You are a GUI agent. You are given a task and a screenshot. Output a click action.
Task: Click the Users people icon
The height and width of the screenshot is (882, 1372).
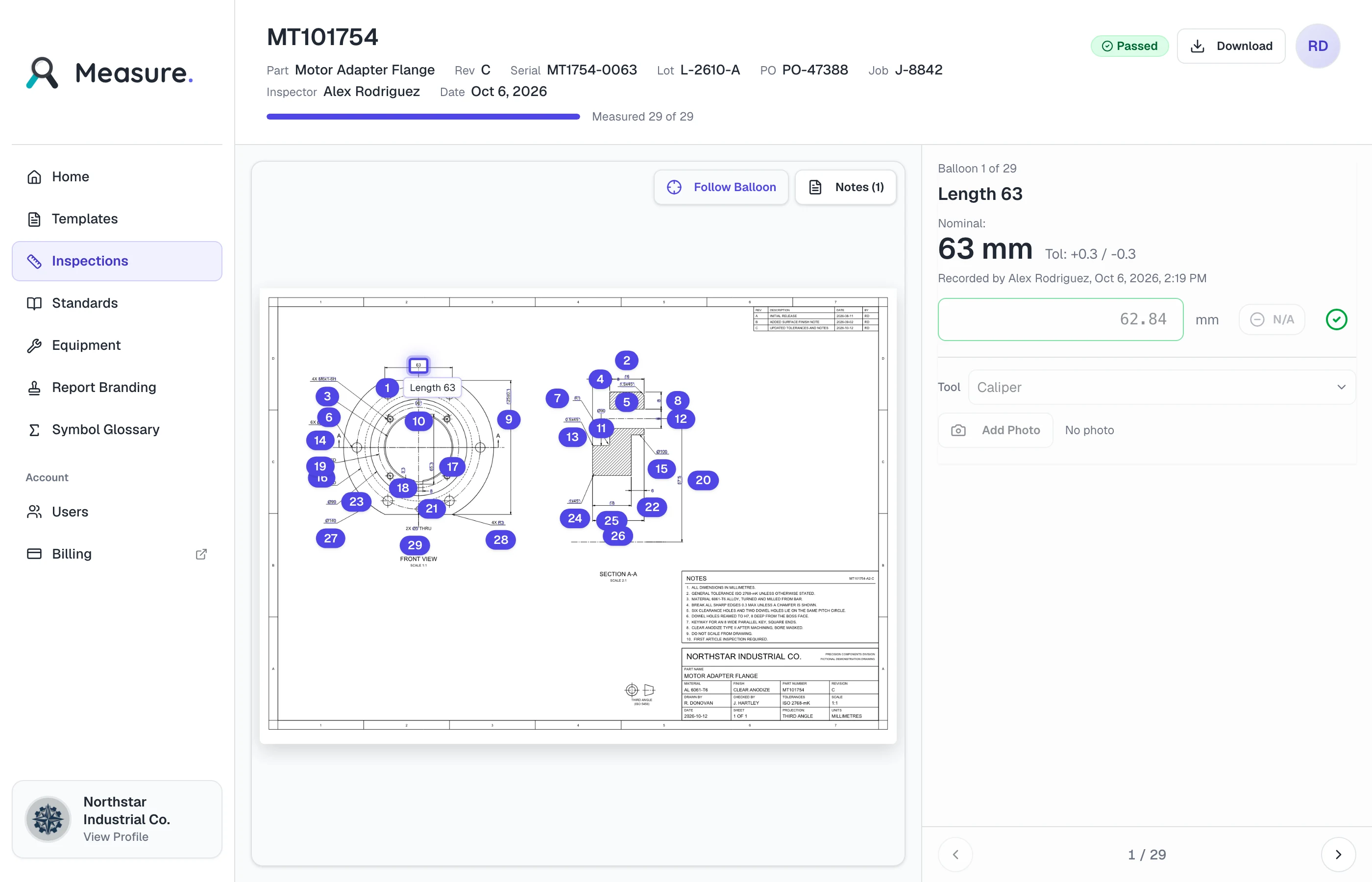click(x=34, y=512)
